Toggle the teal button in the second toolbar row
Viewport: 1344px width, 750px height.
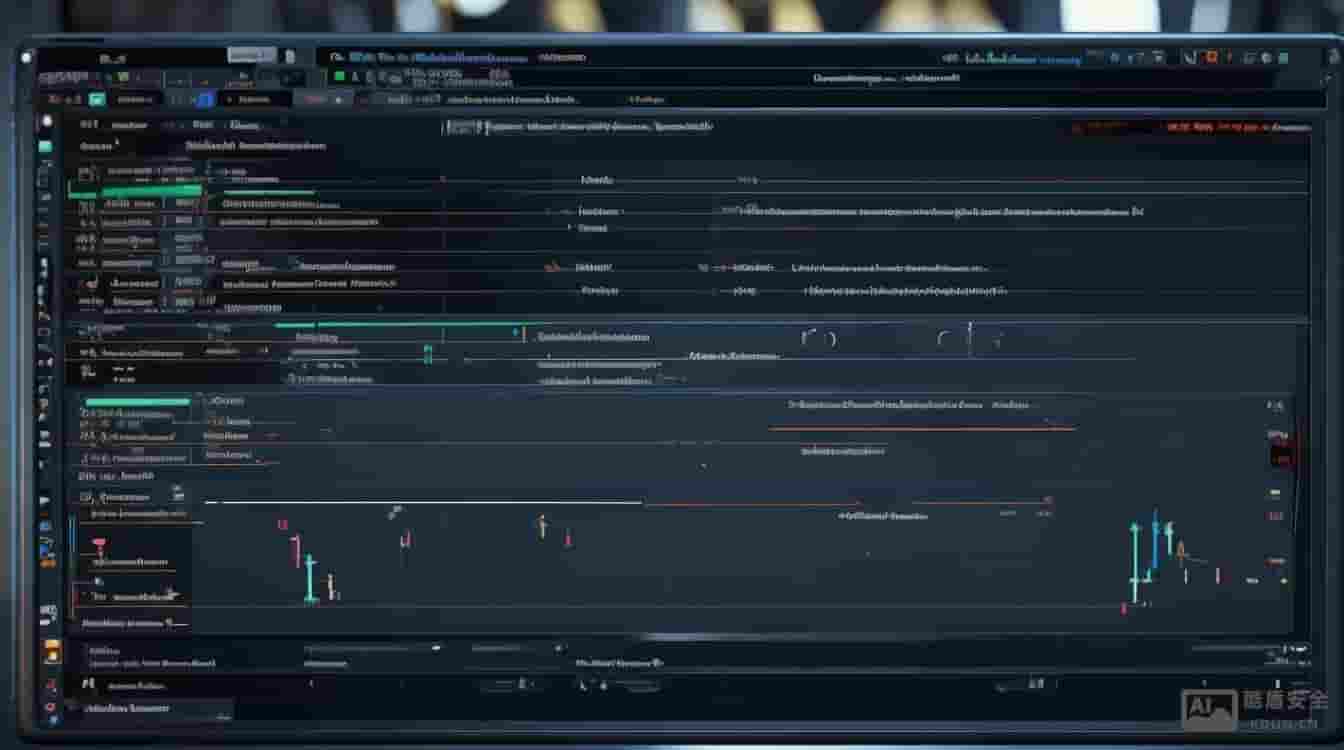[97, 99]
